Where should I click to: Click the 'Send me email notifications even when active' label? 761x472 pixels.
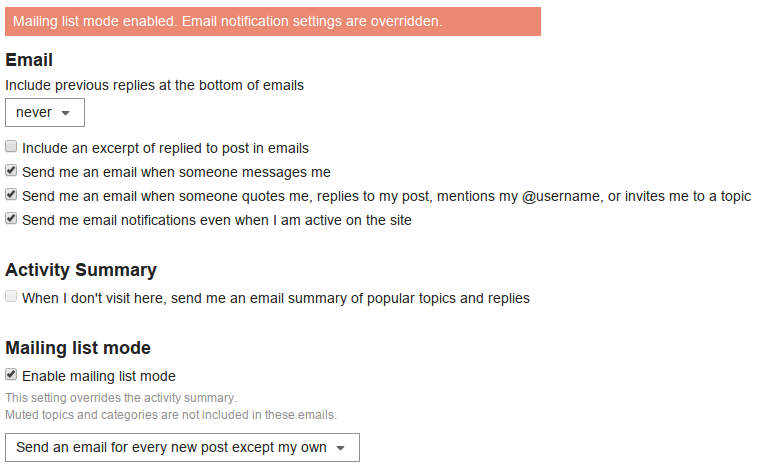[217, 220]
